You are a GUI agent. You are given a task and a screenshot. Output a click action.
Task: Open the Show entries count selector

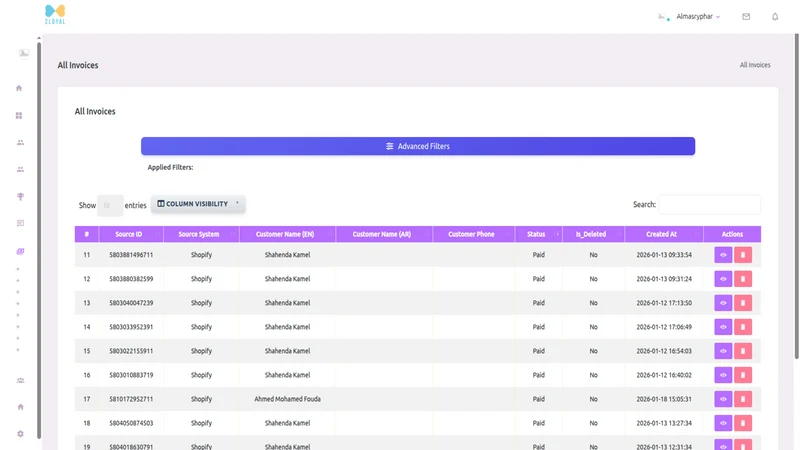pyautogui.click(x=110, y=205)
